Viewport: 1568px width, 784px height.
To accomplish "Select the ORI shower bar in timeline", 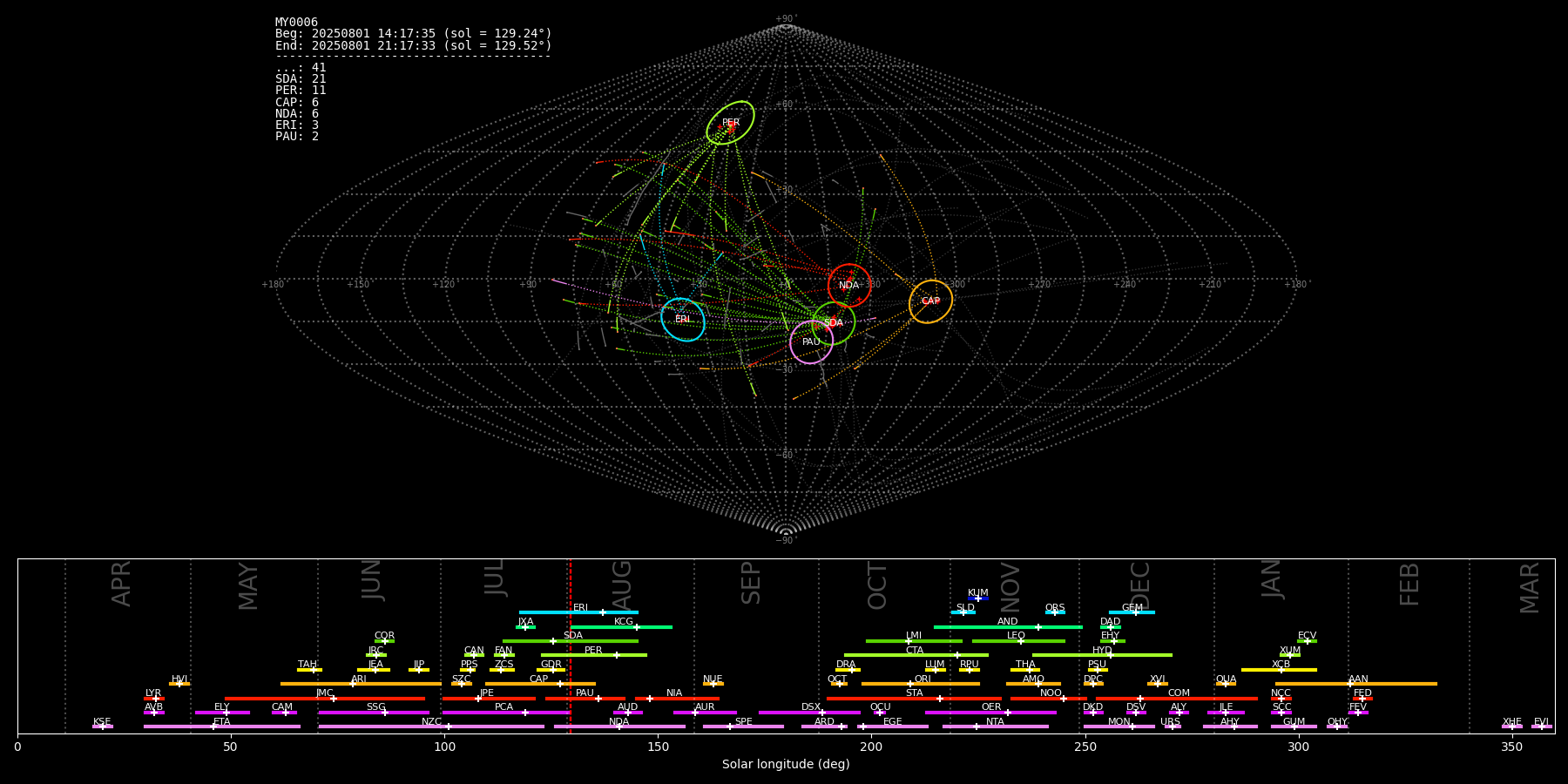I will tap(921, 684).
